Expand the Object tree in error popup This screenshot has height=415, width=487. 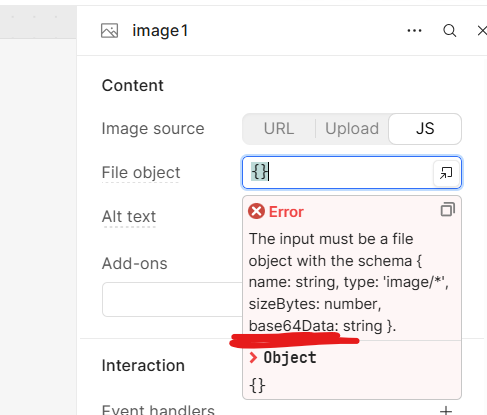(253, 358)
